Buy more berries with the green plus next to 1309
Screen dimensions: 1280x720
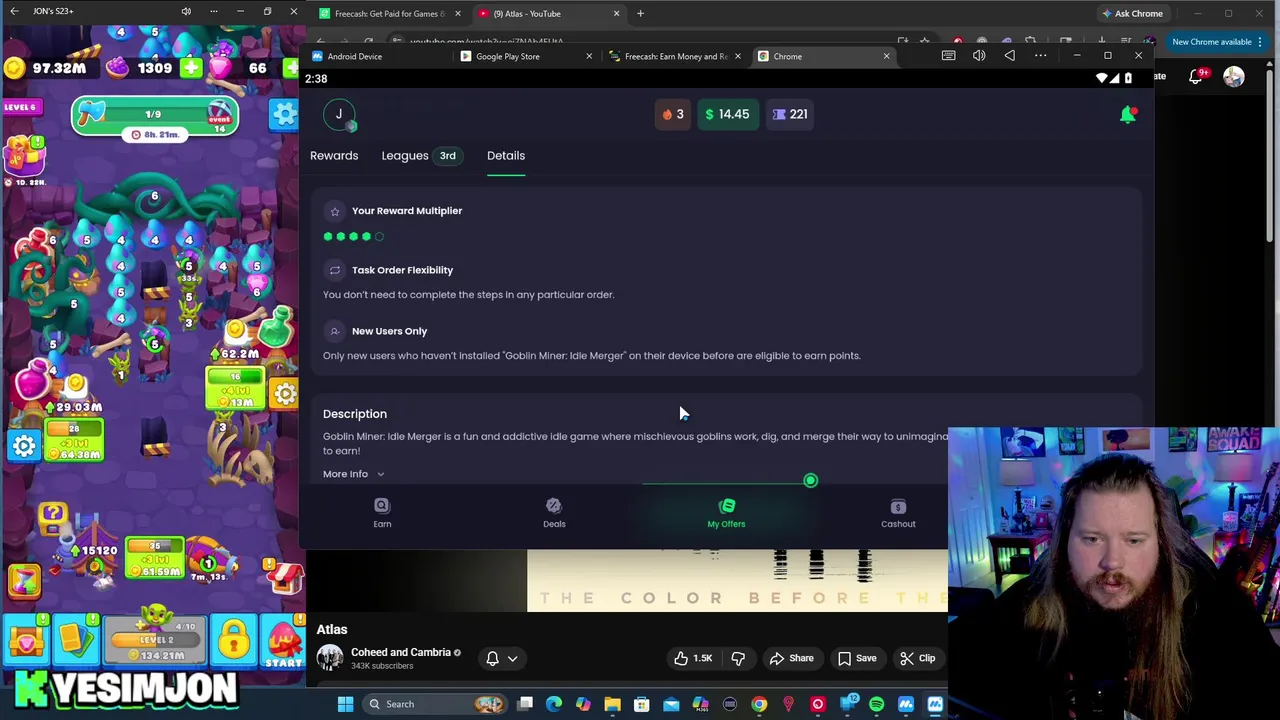tap(191, 68)
